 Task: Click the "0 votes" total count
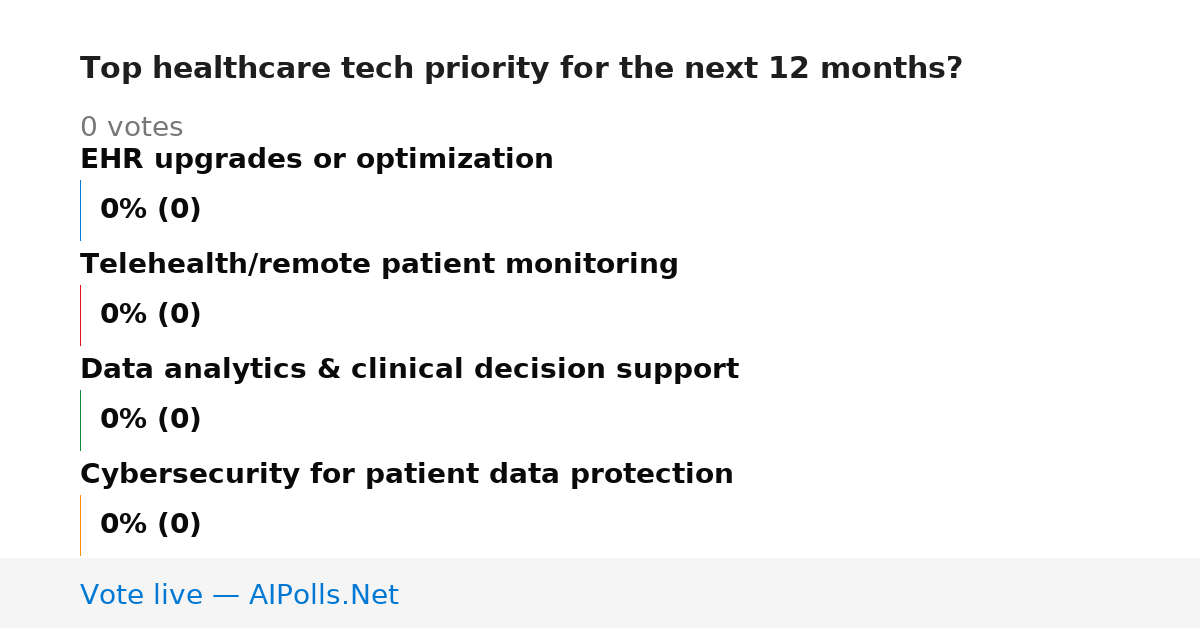[x=131, y=128]
